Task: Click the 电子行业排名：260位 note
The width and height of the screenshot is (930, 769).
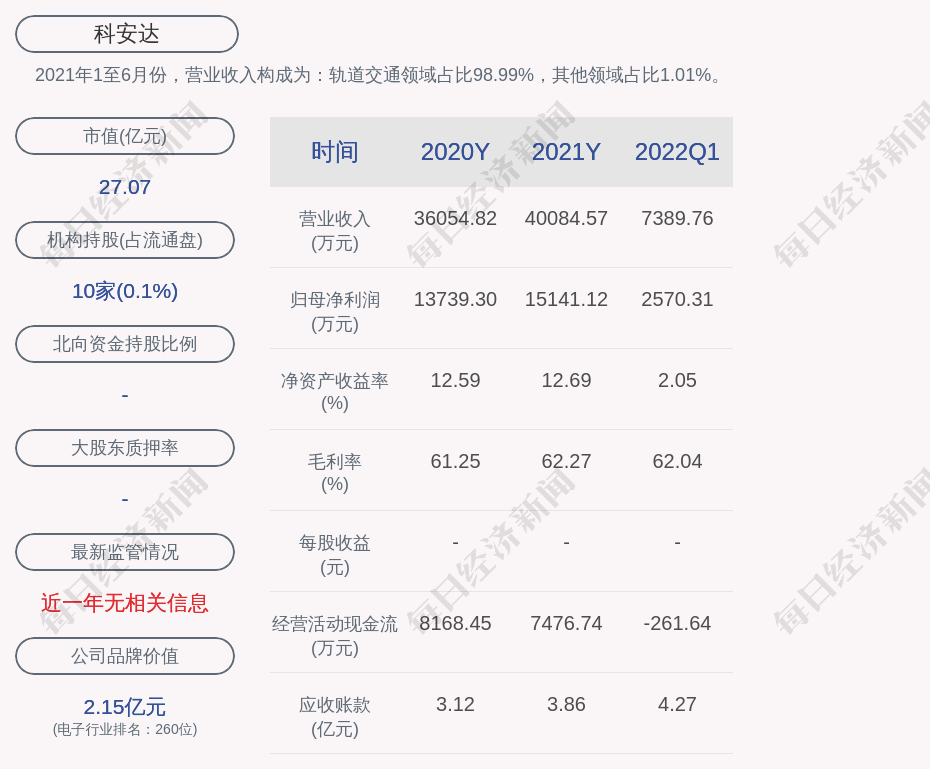Action: point(125,729)
